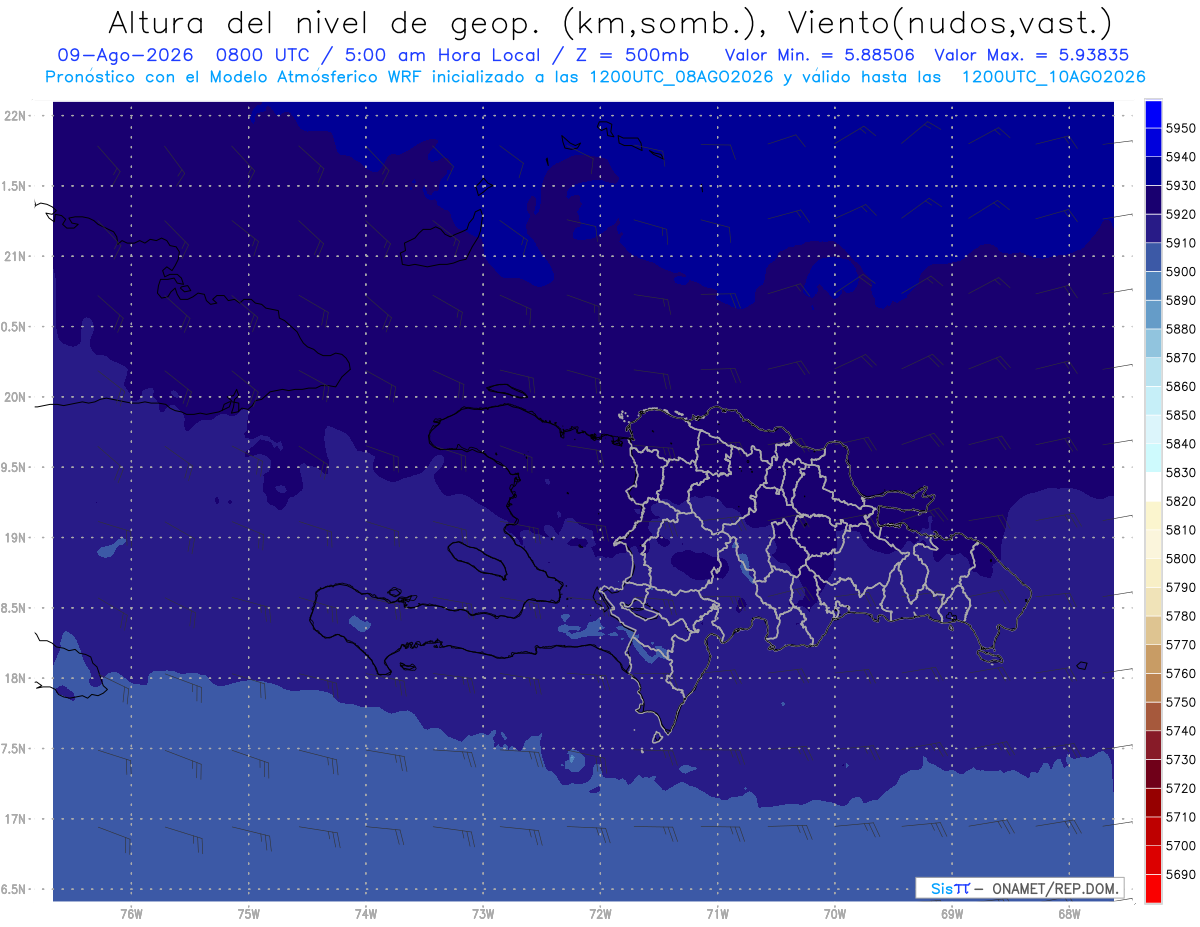Image resolution: width=1200 pixels, height=927 pixels.
Task: Click the '68W' longitude label
Action: (1069, 913)
